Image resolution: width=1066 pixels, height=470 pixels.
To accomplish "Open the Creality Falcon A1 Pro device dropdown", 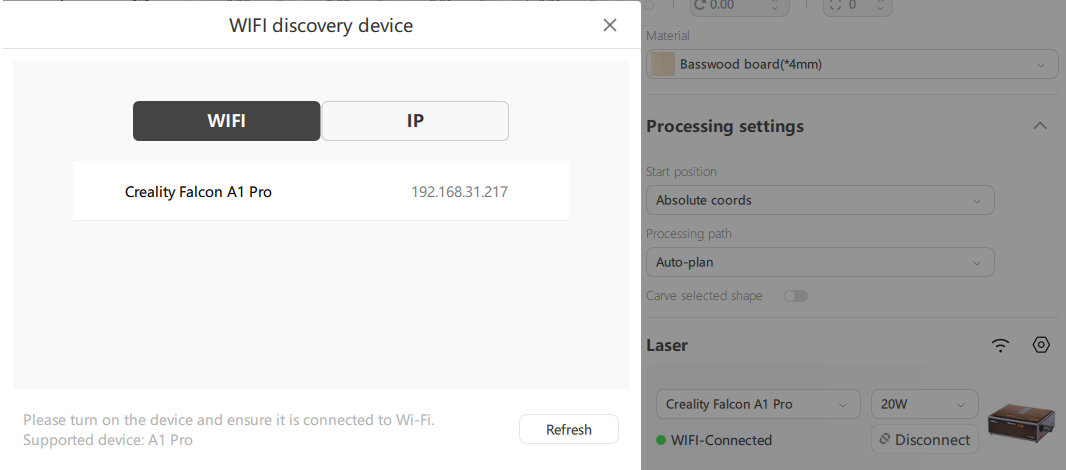I will pos(758,404).
